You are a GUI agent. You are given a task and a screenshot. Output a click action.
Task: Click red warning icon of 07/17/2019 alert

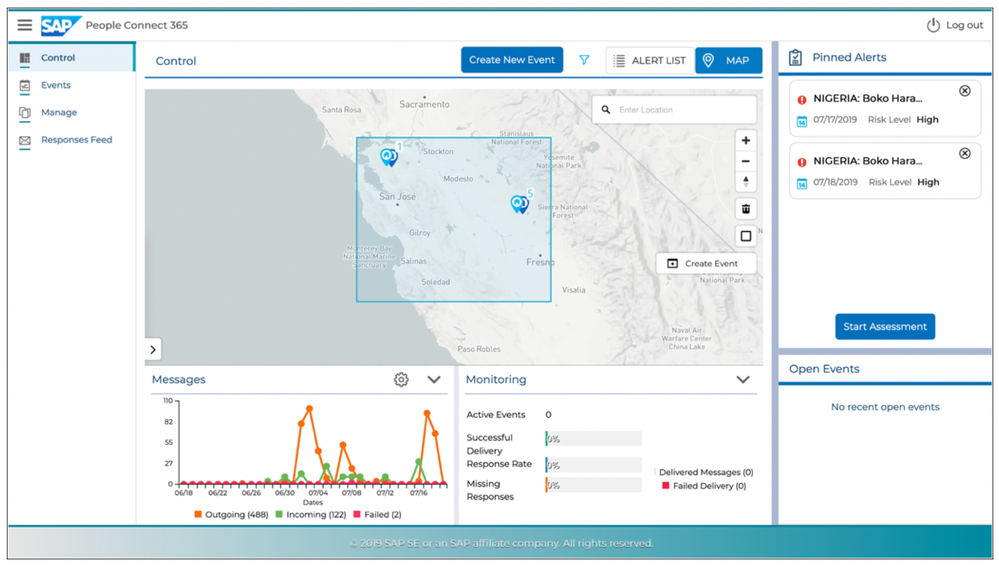click(801, 99)
